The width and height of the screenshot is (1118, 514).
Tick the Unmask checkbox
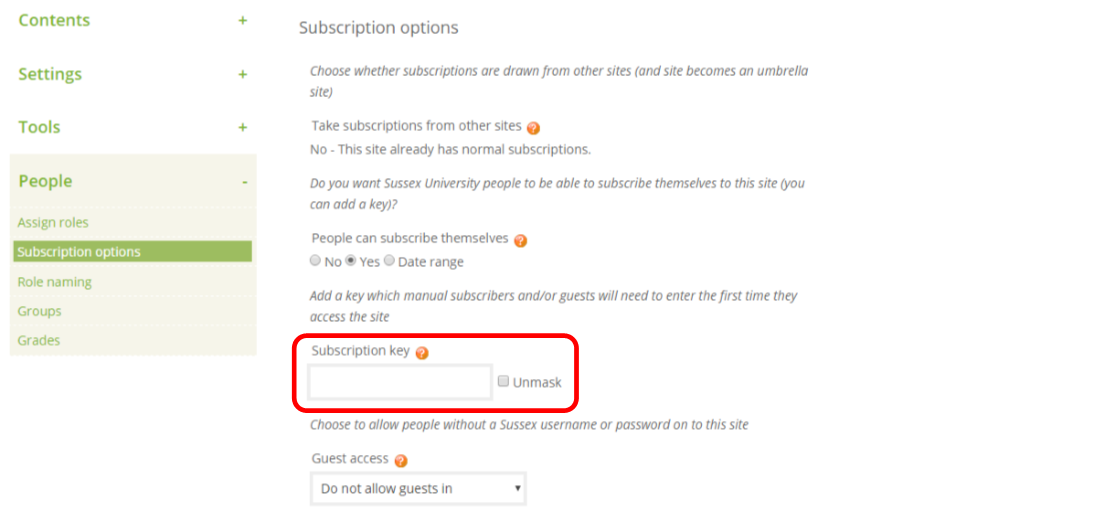503,381
